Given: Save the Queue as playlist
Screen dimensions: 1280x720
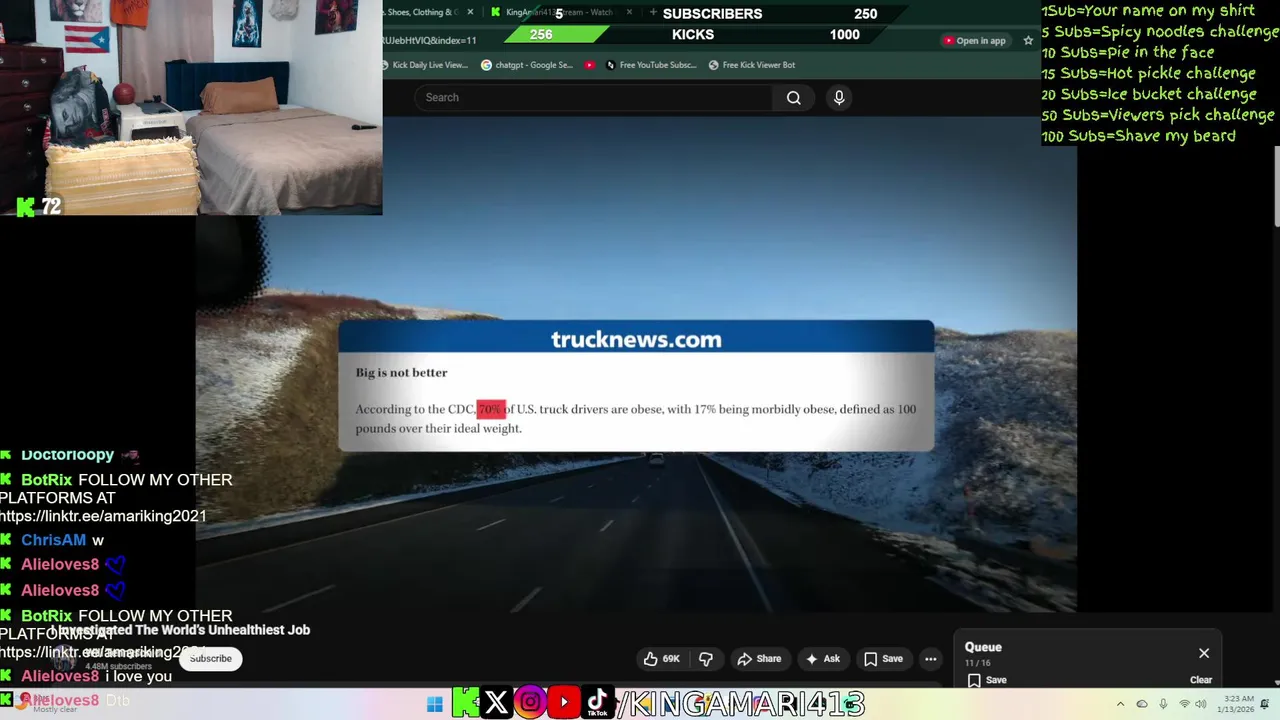Looking at the screenshot, I should click(986, 680).
